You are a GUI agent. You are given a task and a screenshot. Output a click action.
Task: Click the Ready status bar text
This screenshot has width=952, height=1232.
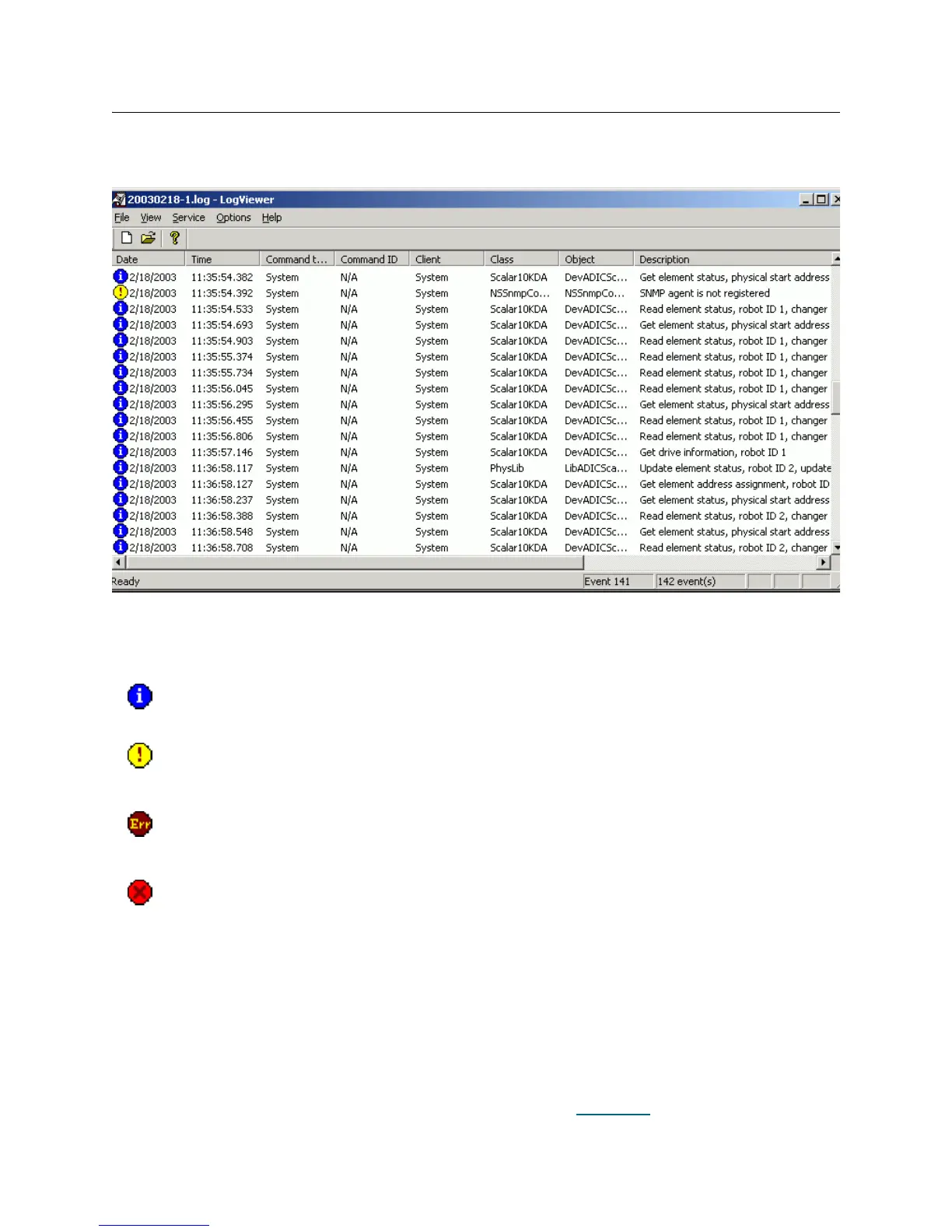[126, 581]
